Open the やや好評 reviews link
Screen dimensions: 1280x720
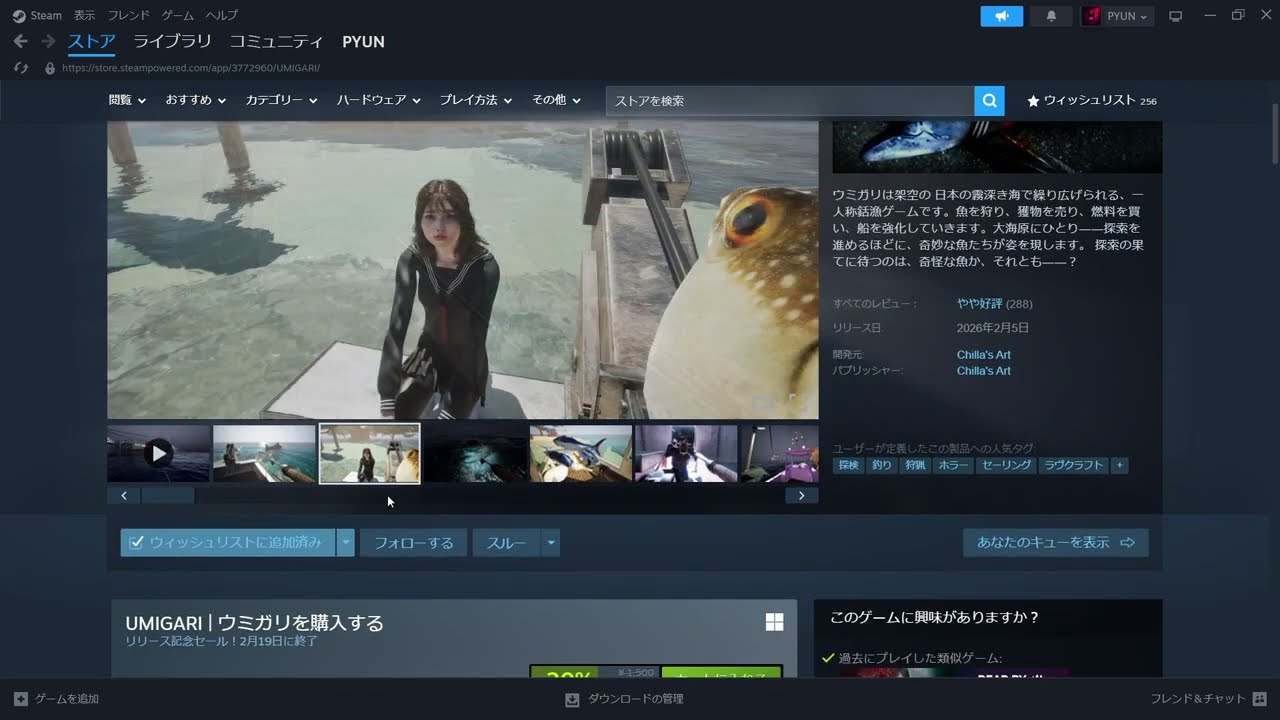[979, 303]
